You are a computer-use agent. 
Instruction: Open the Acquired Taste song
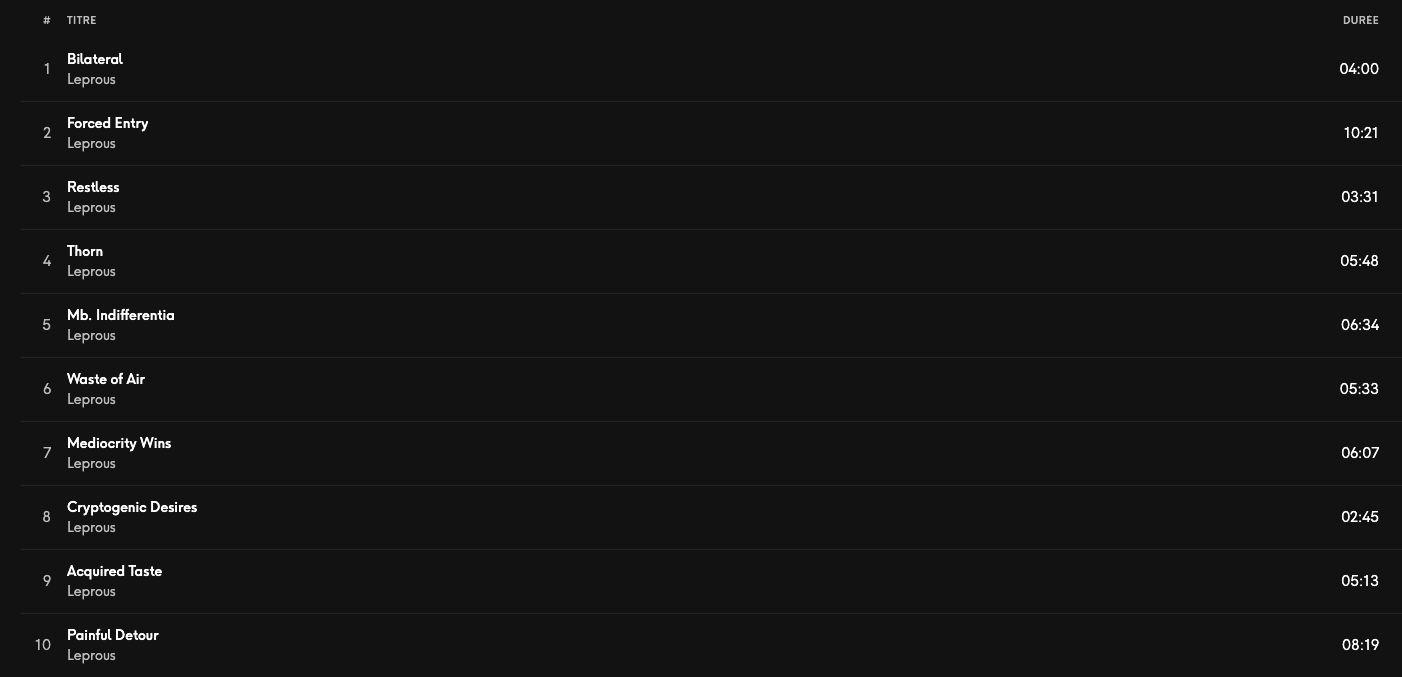pyautogui.click(x=114, y=571)
